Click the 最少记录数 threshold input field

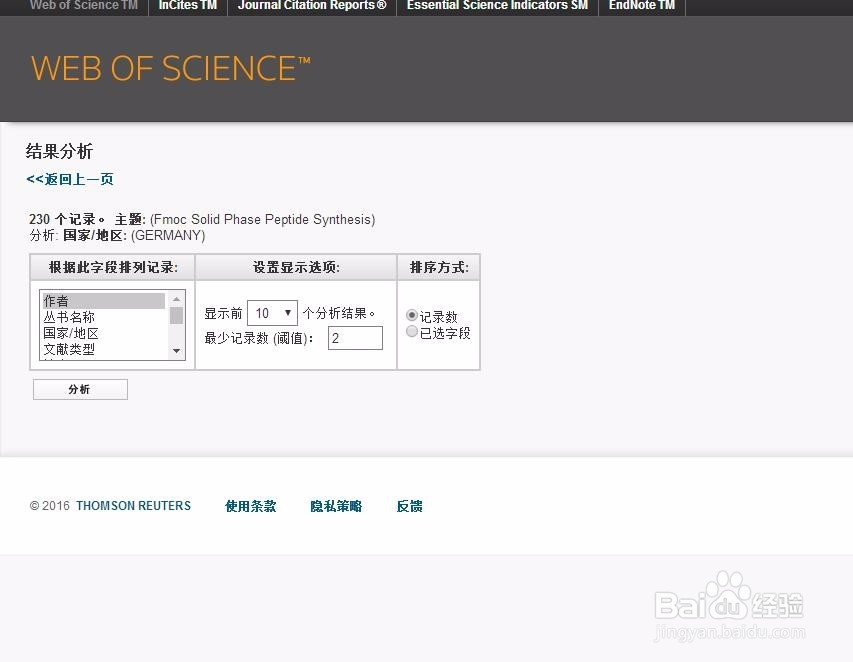[x=355, y=338]
